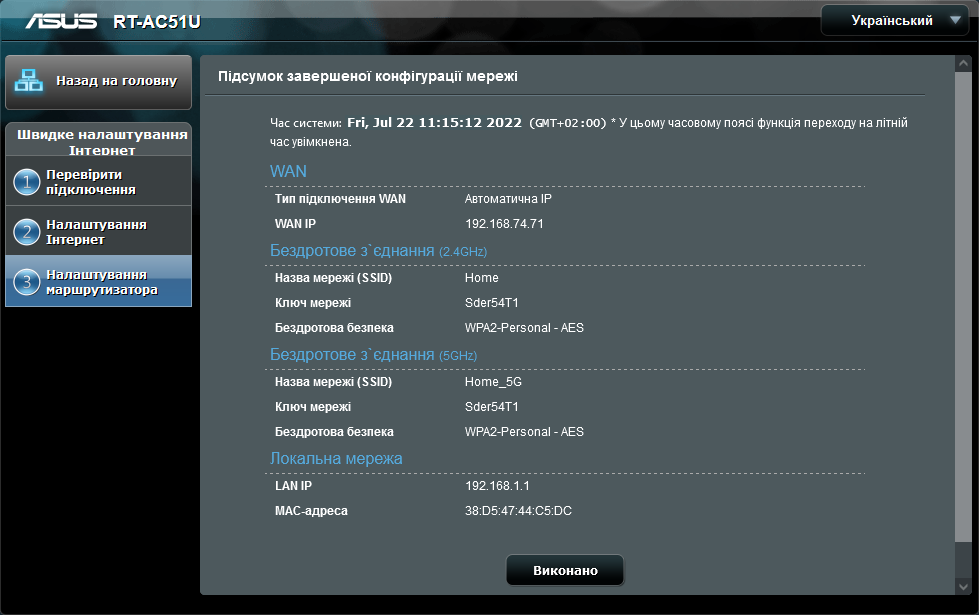Click 5GHz network key Sder54T1
The height and width of the screenshot is (615, 979).
point(491,406)
